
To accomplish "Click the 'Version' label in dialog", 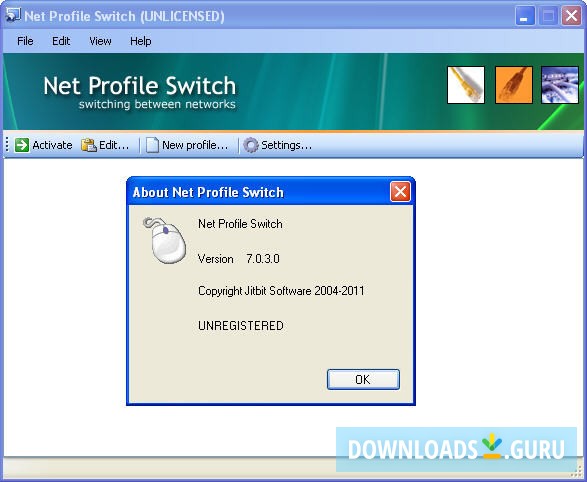I will point(215,259).
